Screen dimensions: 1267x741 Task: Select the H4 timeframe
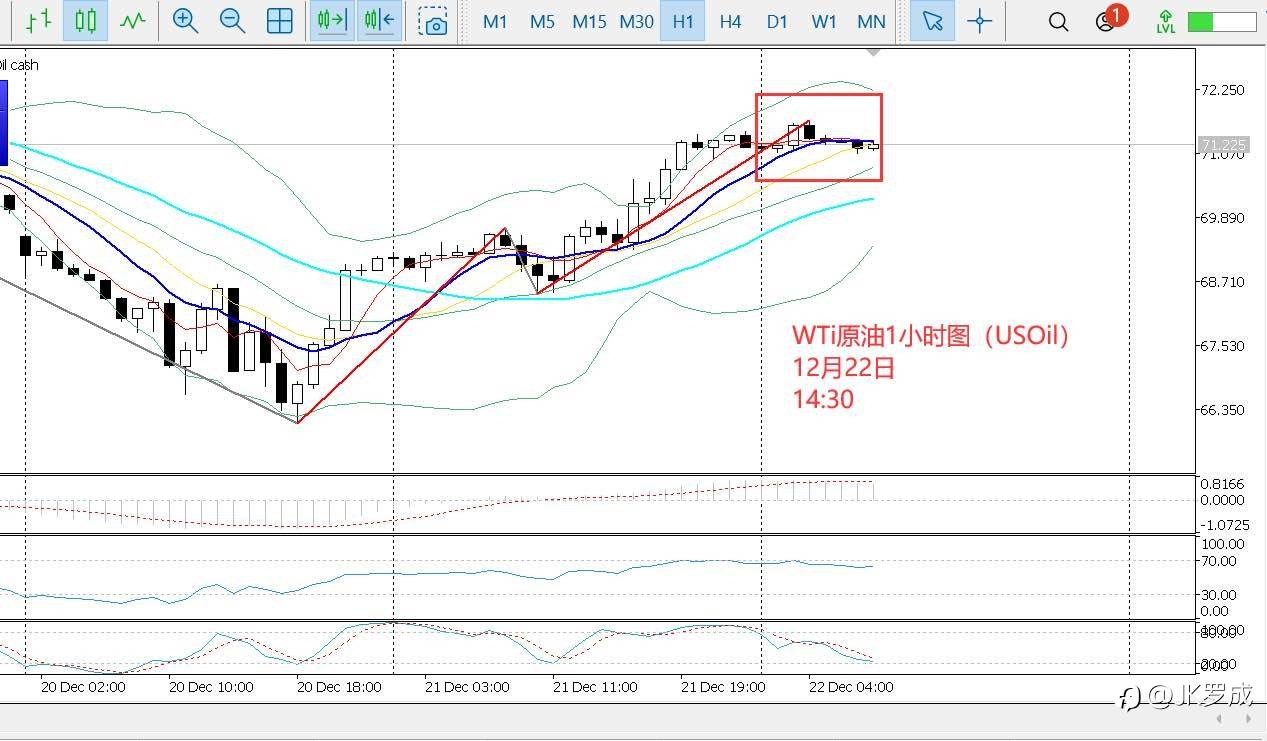(x=730, y=21)
